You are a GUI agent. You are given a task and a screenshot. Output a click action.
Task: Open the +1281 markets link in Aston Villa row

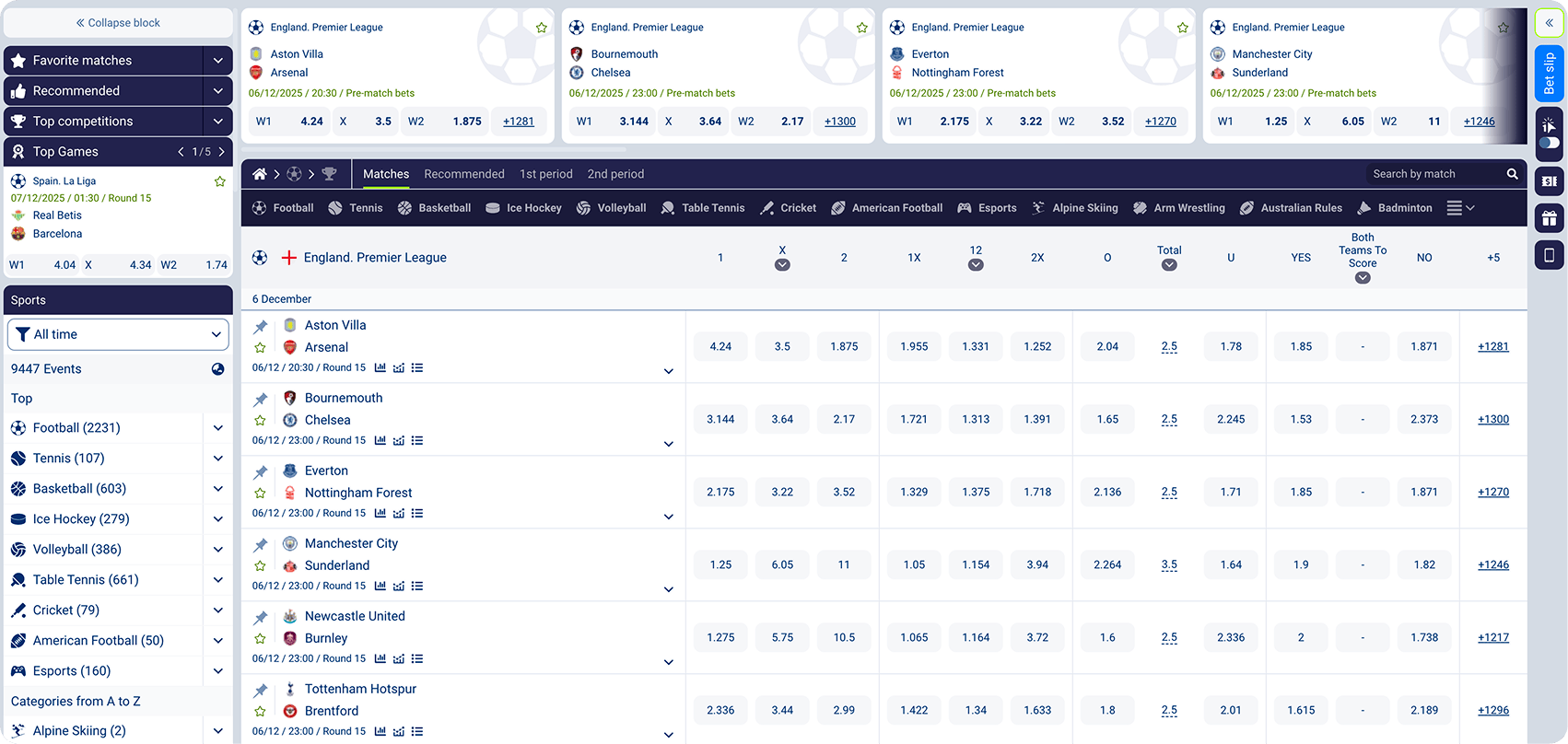(1492, 346)
